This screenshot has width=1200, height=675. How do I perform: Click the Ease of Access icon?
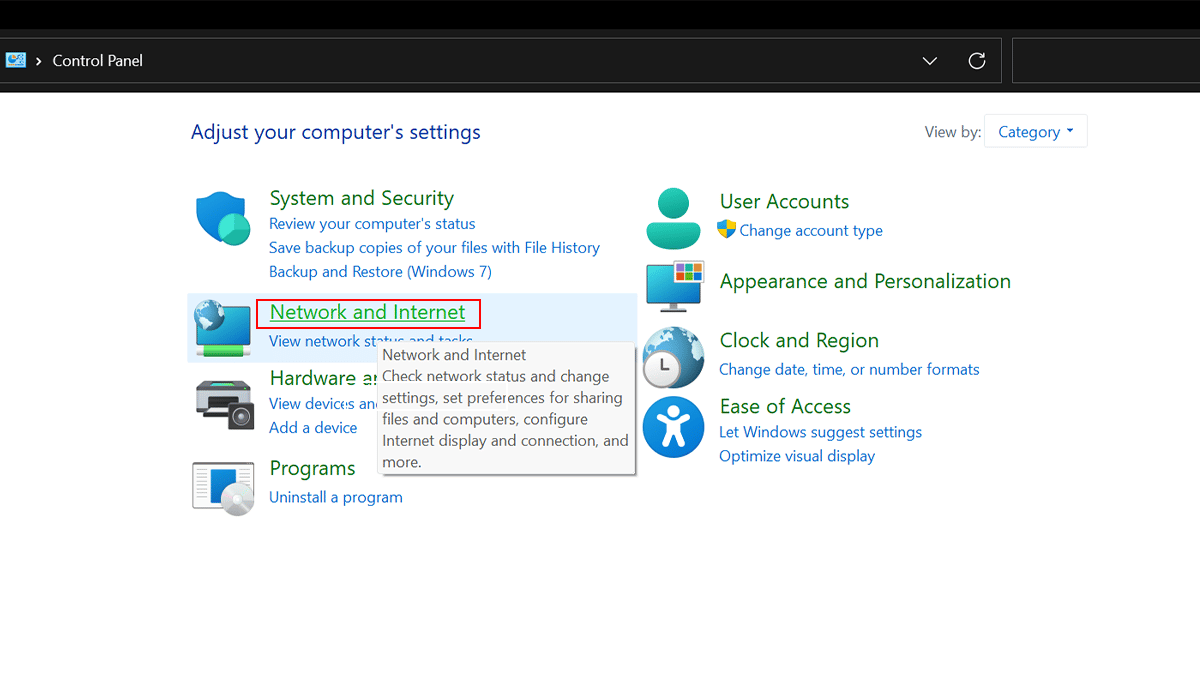[x=673, y=427]
